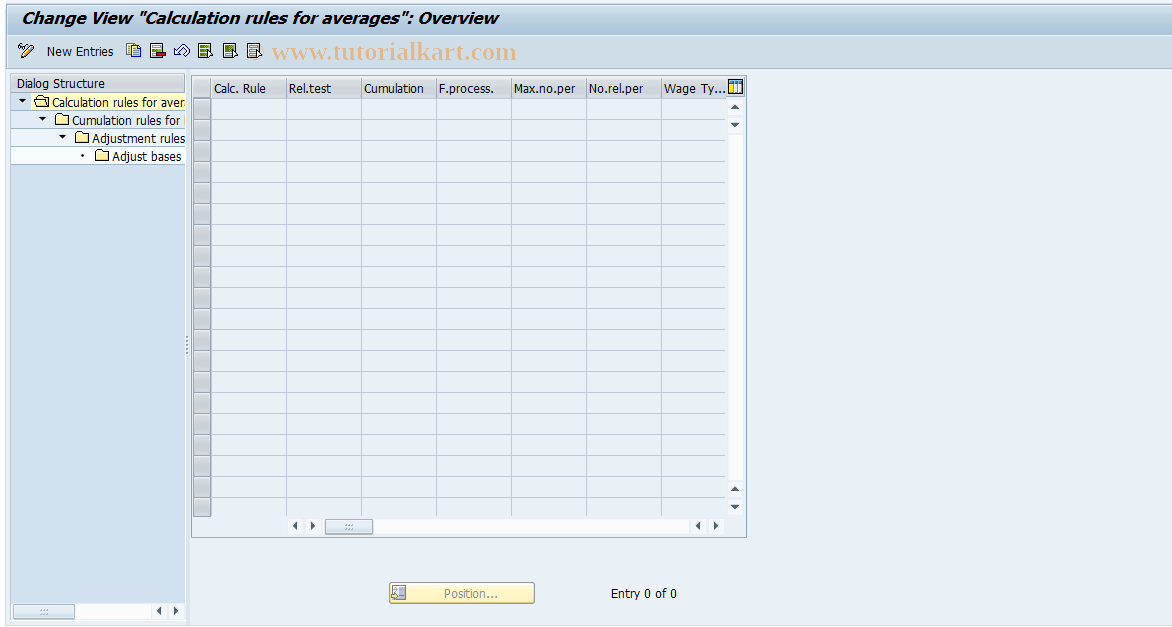Image resolution: width=1172 pixels, height=627 pixels.
Task: Click the New Entries button
Action: (x=80, y=52)
